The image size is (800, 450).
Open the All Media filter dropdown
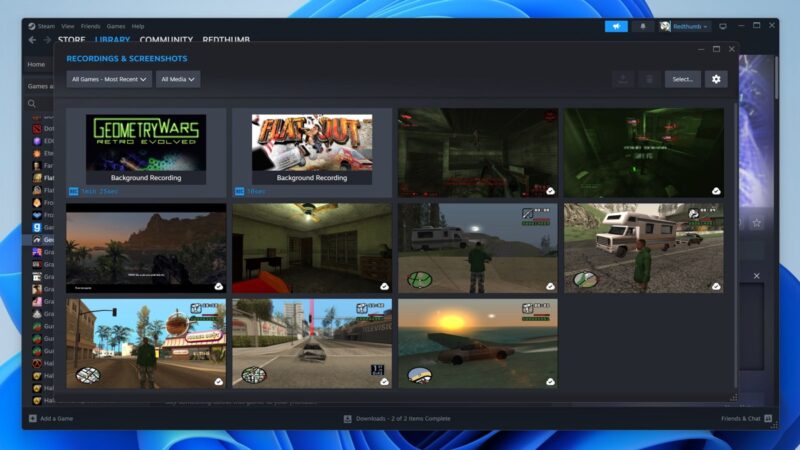(178, 79)
